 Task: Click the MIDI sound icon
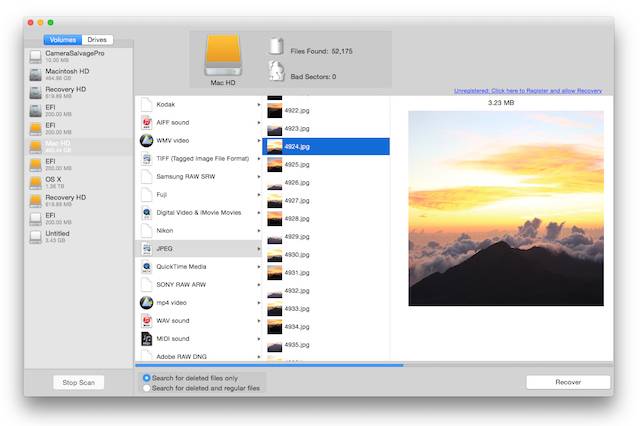tap(146, 339)
